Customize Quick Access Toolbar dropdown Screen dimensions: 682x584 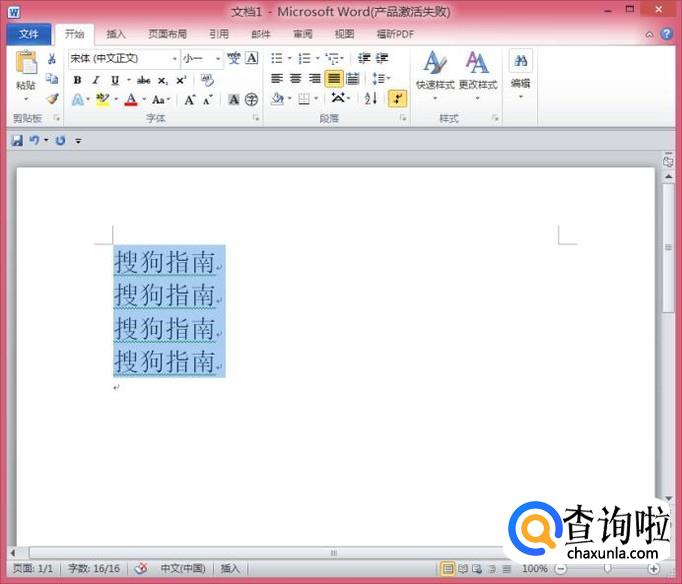click(78, 141)
